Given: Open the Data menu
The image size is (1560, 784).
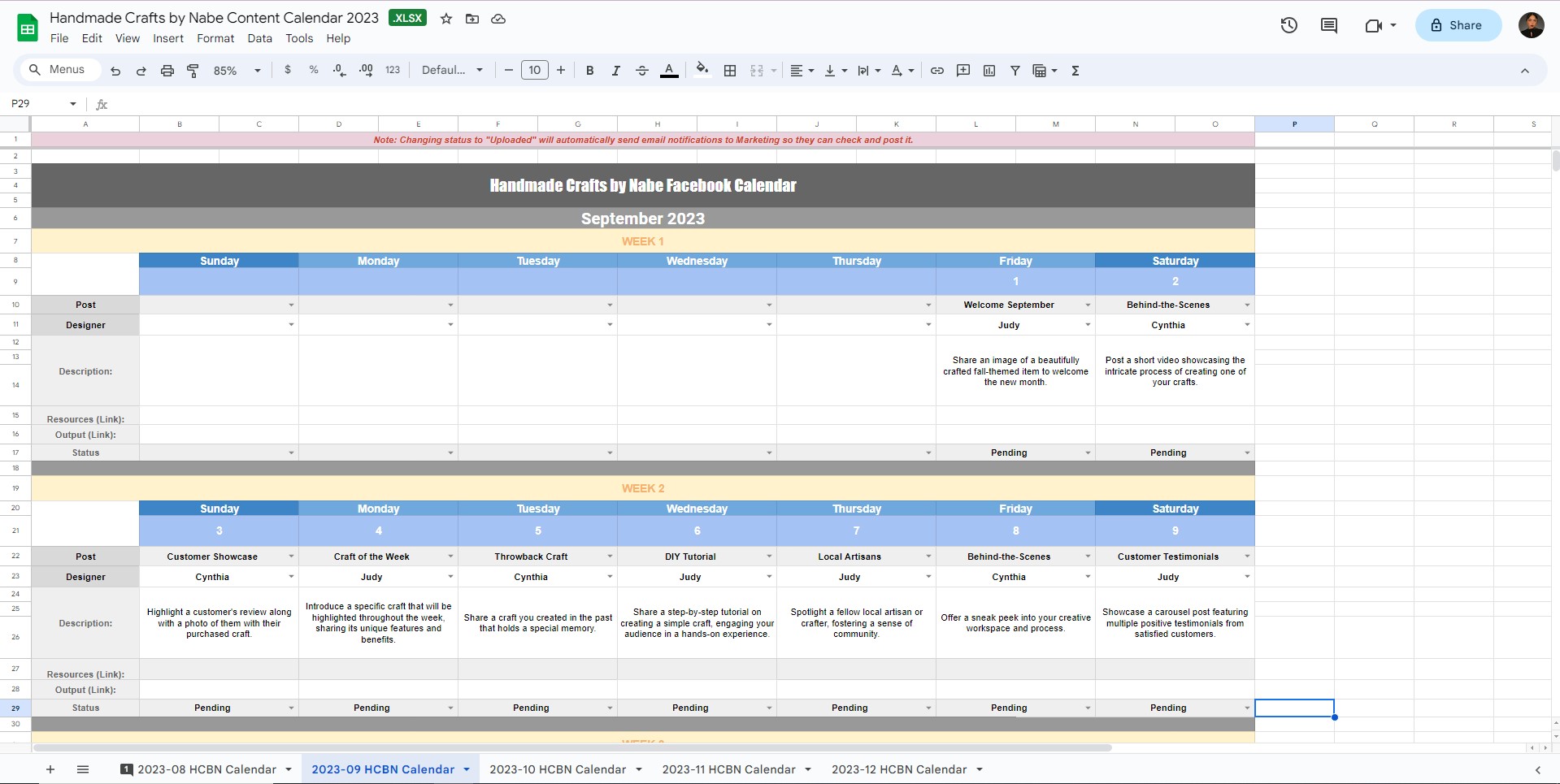Looking at the screenshot, I should point(260,38).
